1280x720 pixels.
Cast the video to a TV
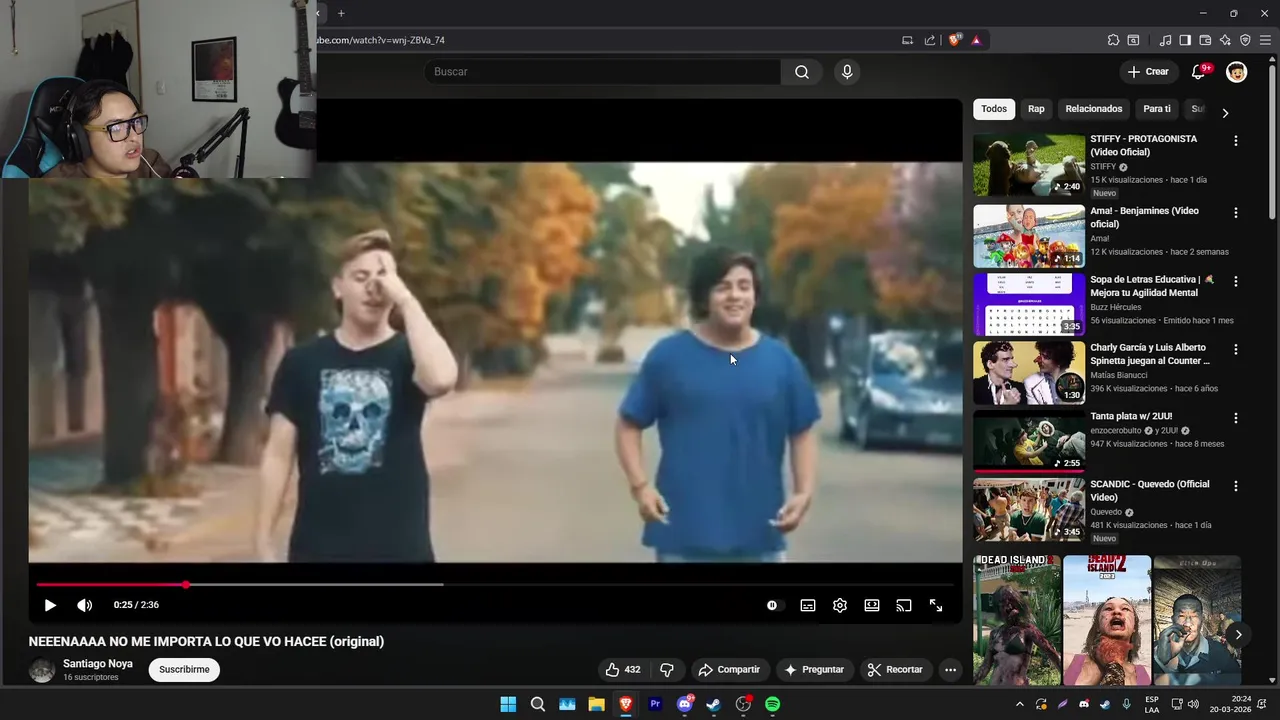tap(904, 605)
